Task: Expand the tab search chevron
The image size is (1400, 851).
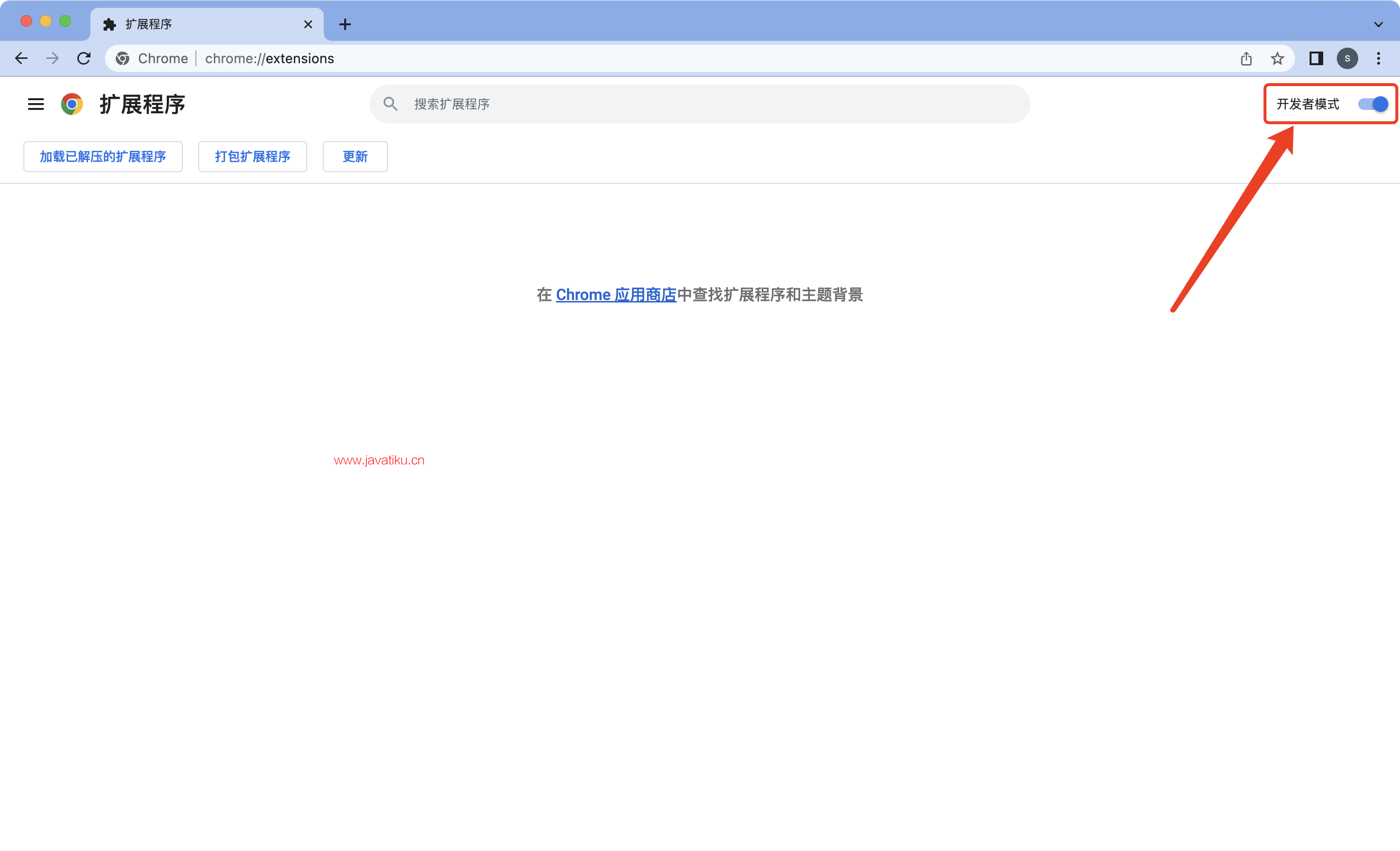Action: pos(1379,24)
